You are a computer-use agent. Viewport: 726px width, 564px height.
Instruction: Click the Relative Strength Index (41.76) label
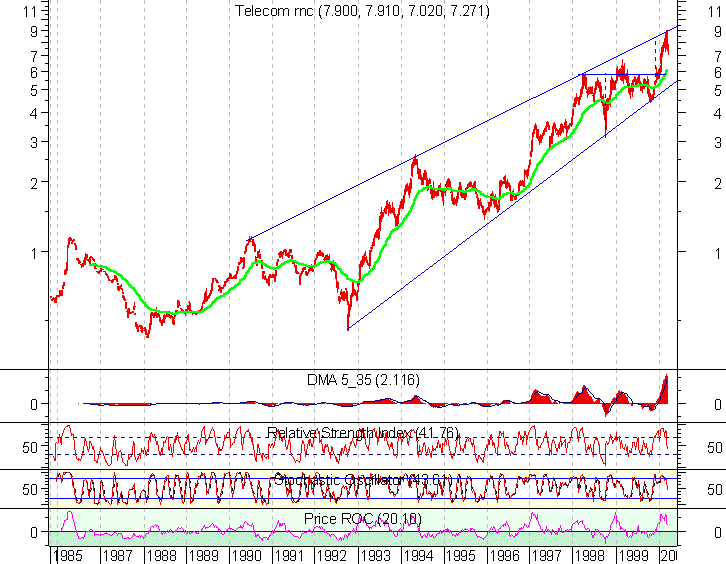click(x=363, y=433)
